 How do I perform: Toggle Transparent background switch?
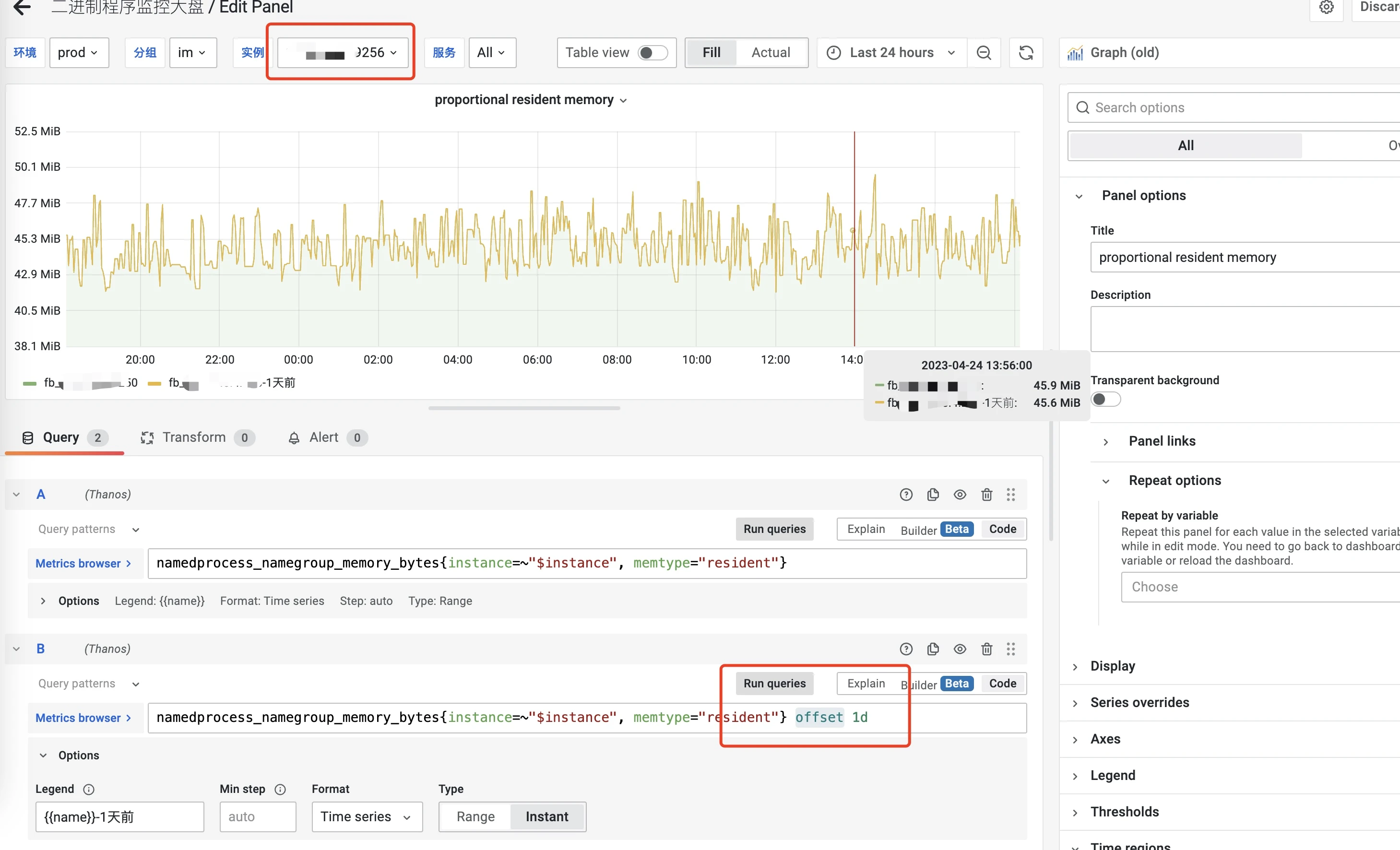(x=1106, y=400)
